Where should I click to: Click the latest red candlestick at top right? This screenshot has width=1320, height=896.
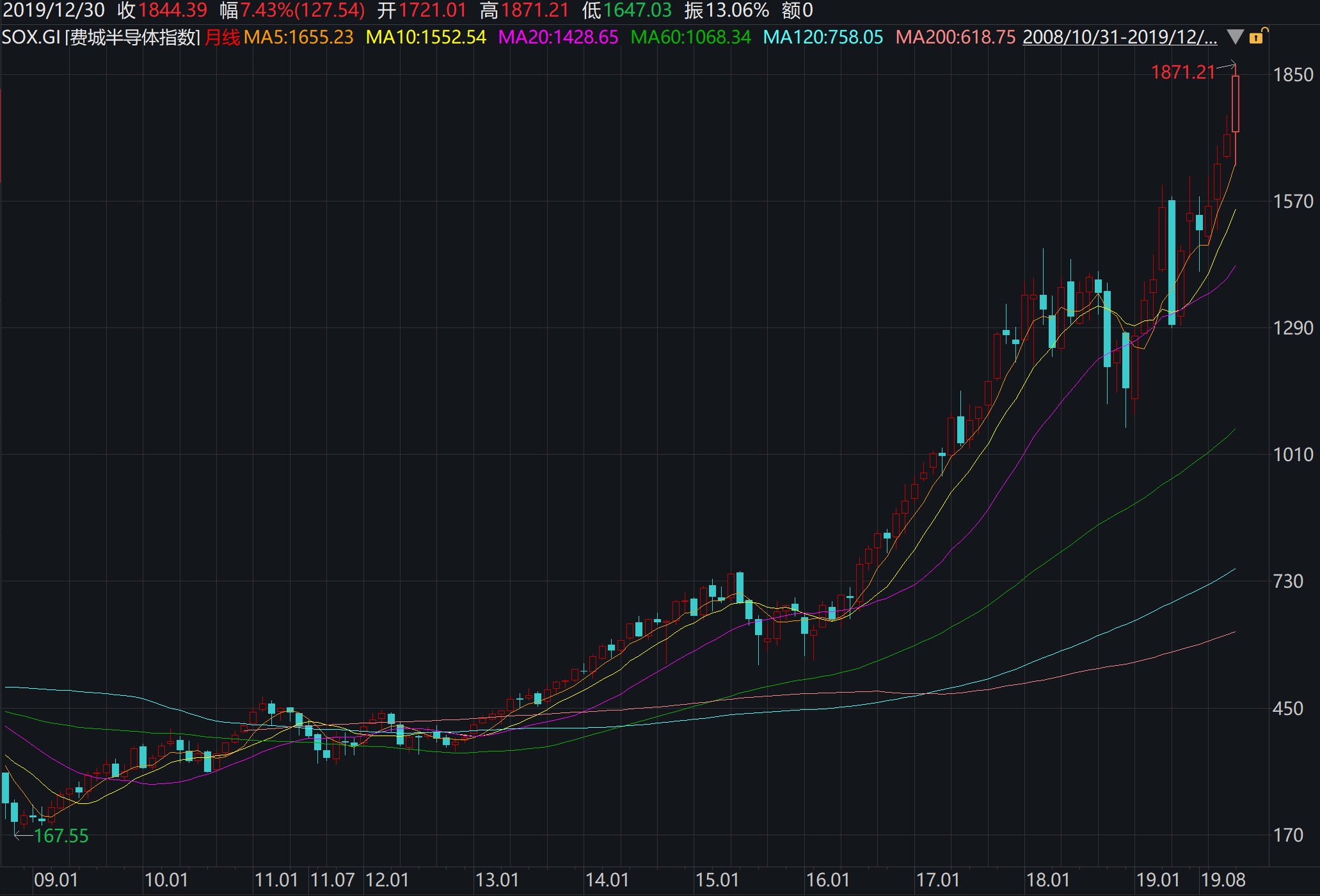click(1235, 104)
